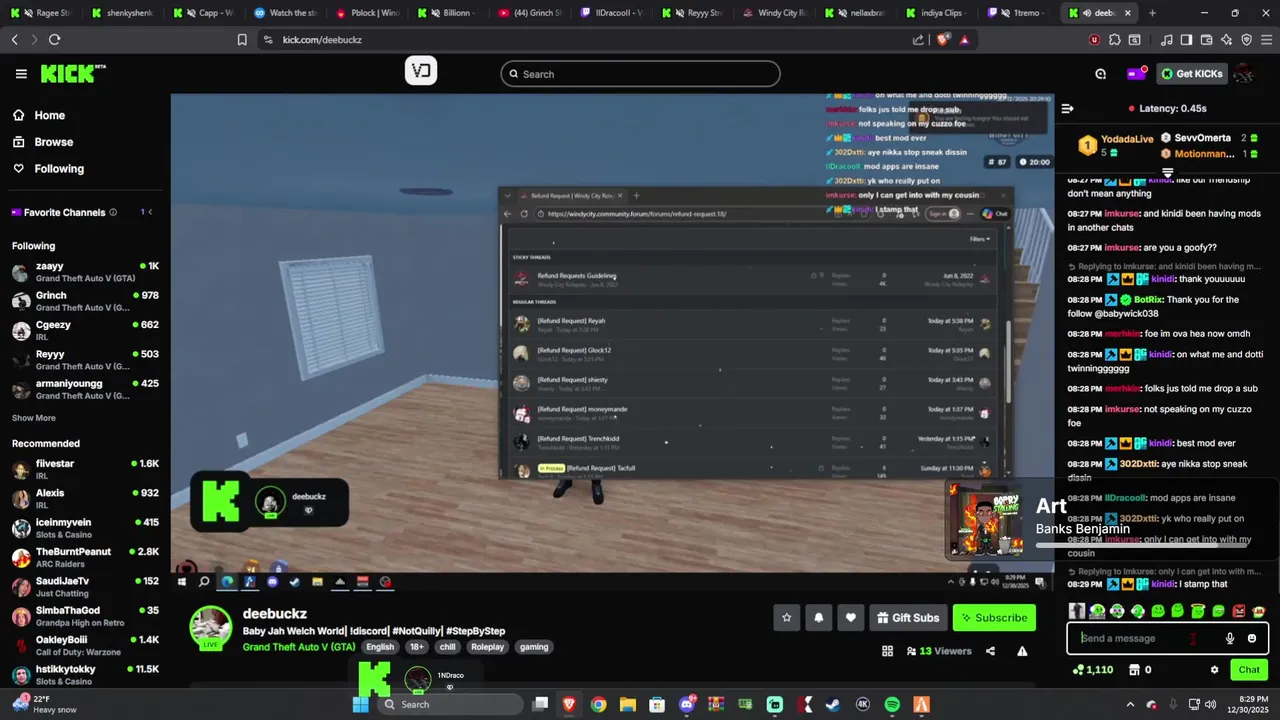
Task: Click the Home icon in sidebar
Action: pos(19,115)
